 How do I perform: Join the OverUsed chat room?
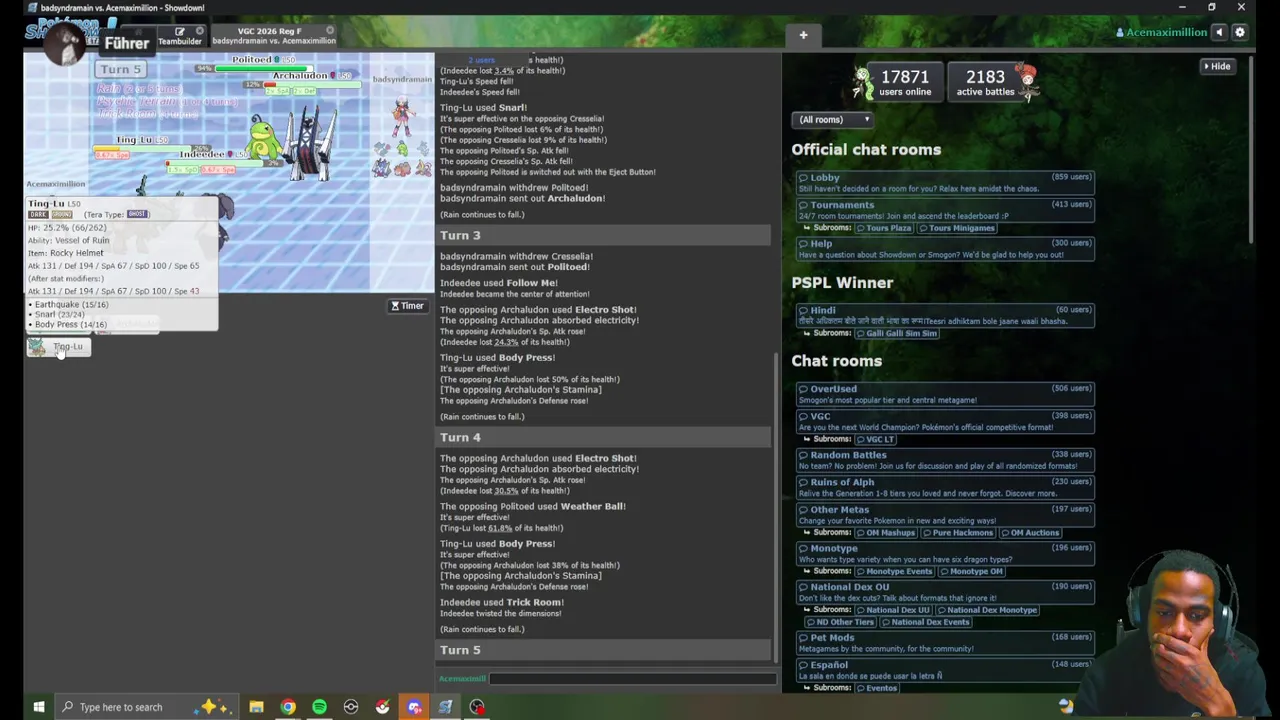[x=945, y=394]
